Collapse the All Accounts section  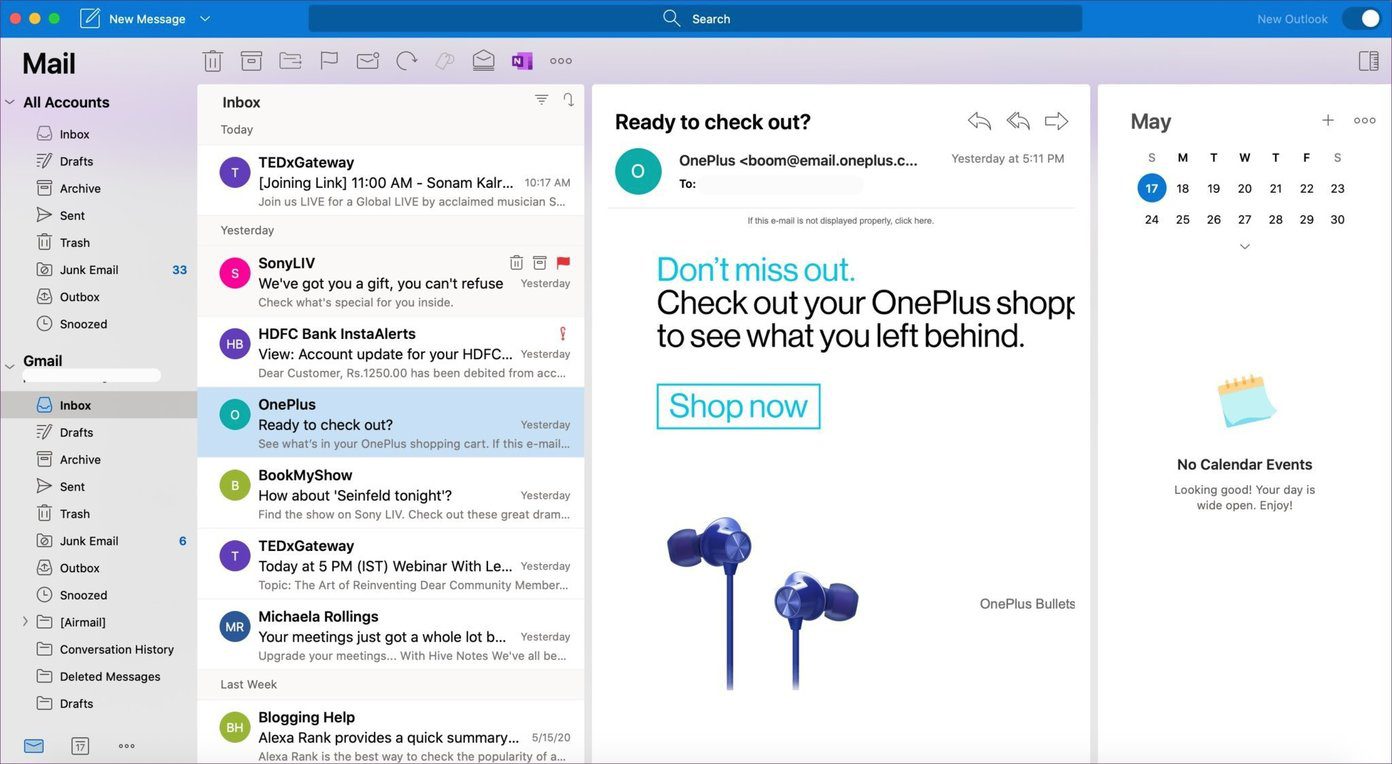click(10, 102)
